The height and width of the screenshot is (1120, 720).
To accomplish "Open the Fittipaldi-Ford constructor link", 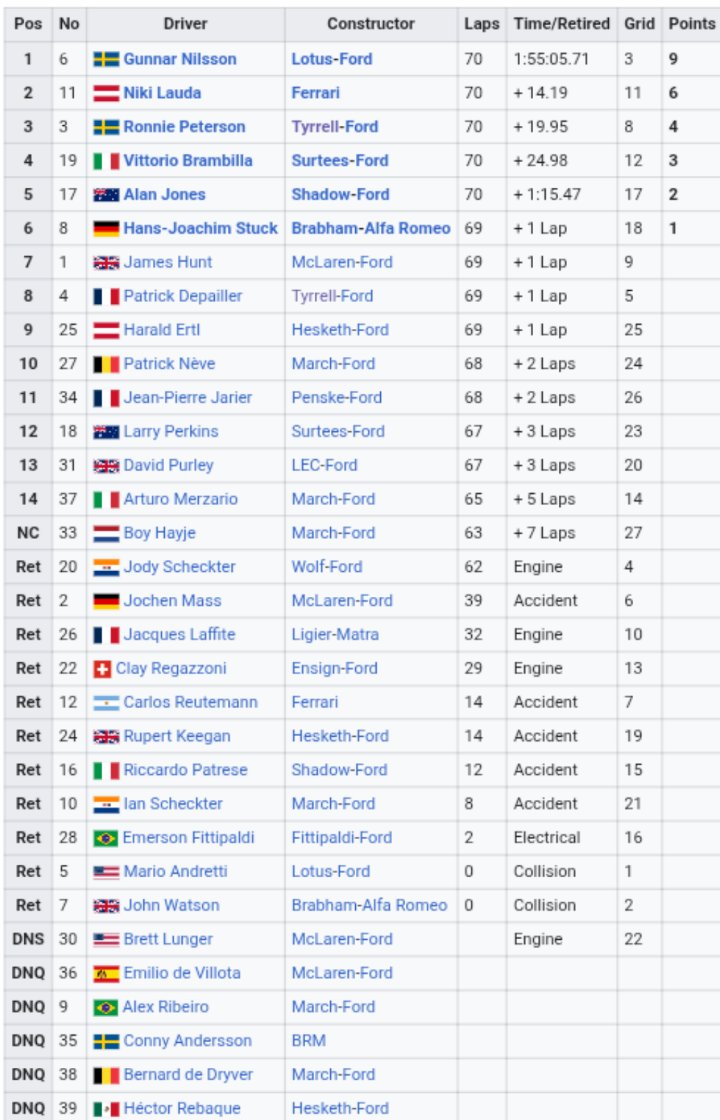I will 341,838.
